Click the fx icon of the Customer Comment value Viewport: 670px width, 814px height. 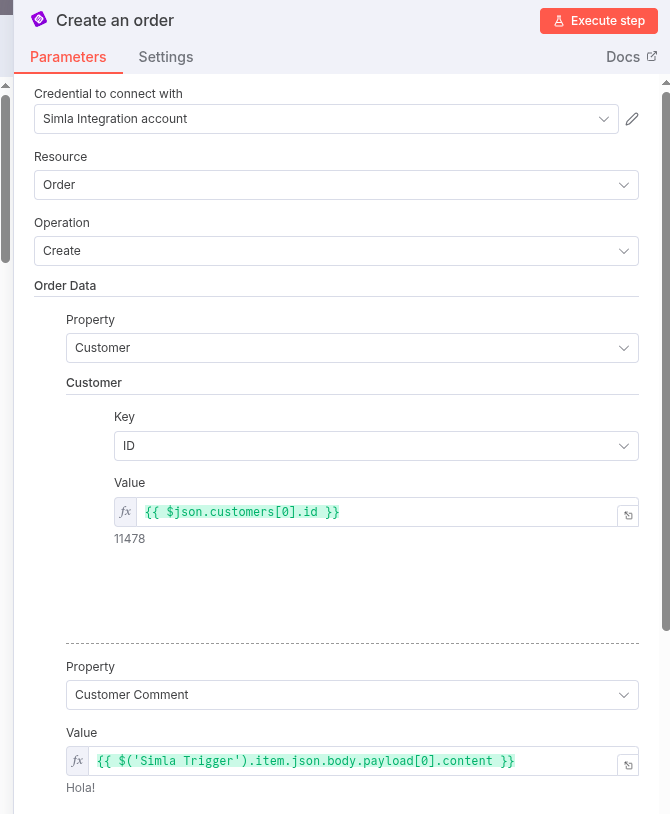tap(77, 761)
